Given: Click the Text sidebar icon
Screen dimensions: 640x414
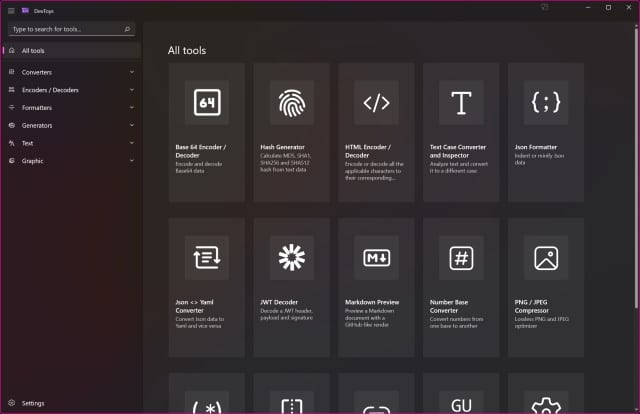Looking at the screenshot, I should [x=12, y=143].
